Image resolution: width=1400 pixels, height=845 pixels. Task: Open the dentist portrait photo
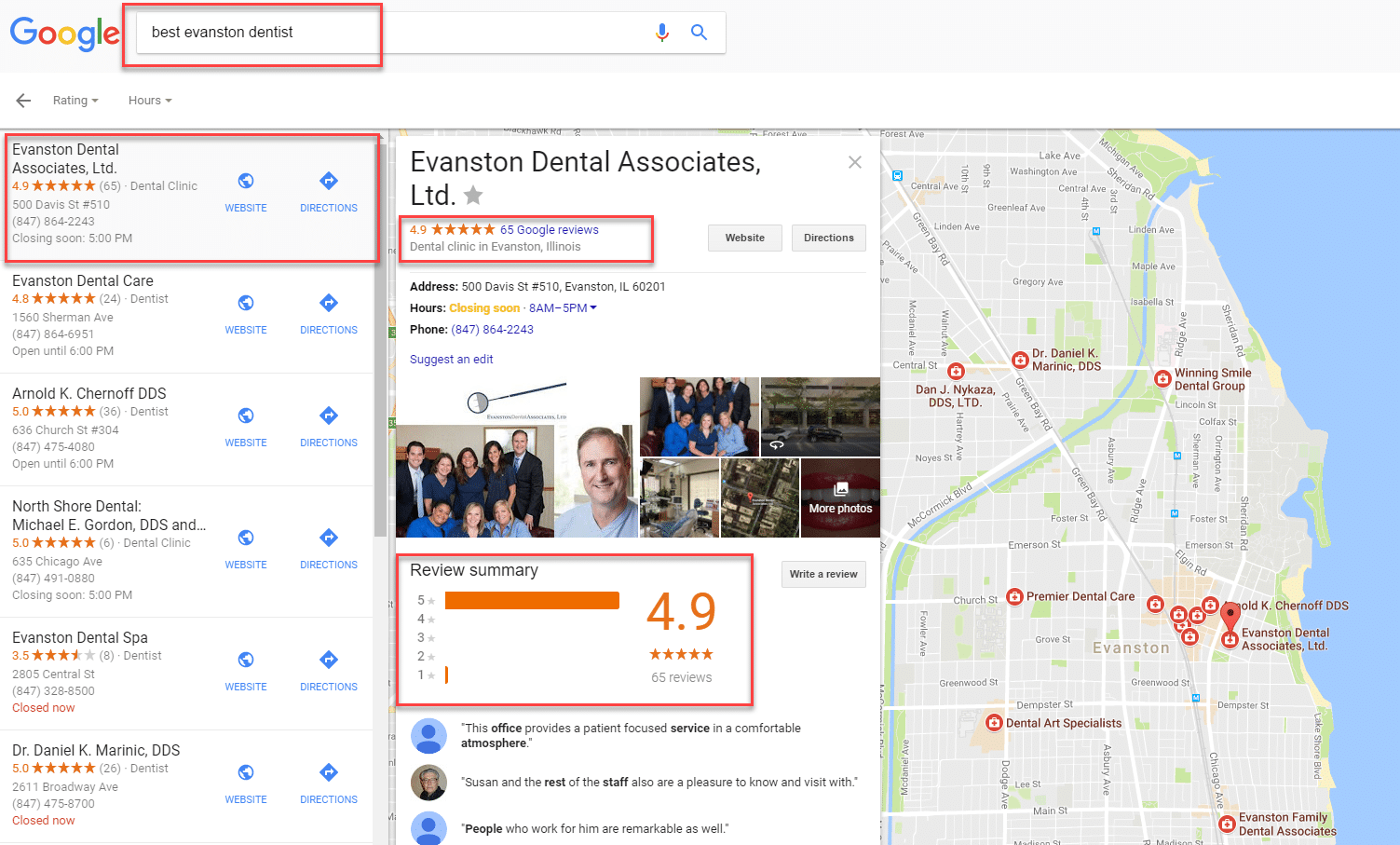pos(597,482)
